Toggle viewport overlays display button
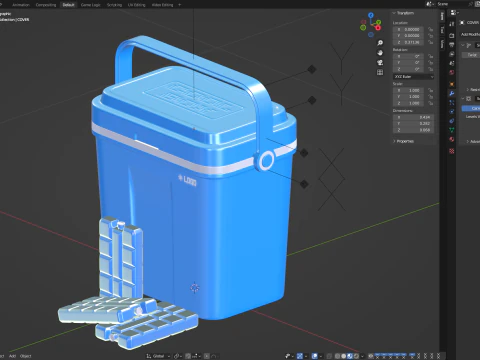The width and height of the screenshot is (480, 360). point(315,356)
